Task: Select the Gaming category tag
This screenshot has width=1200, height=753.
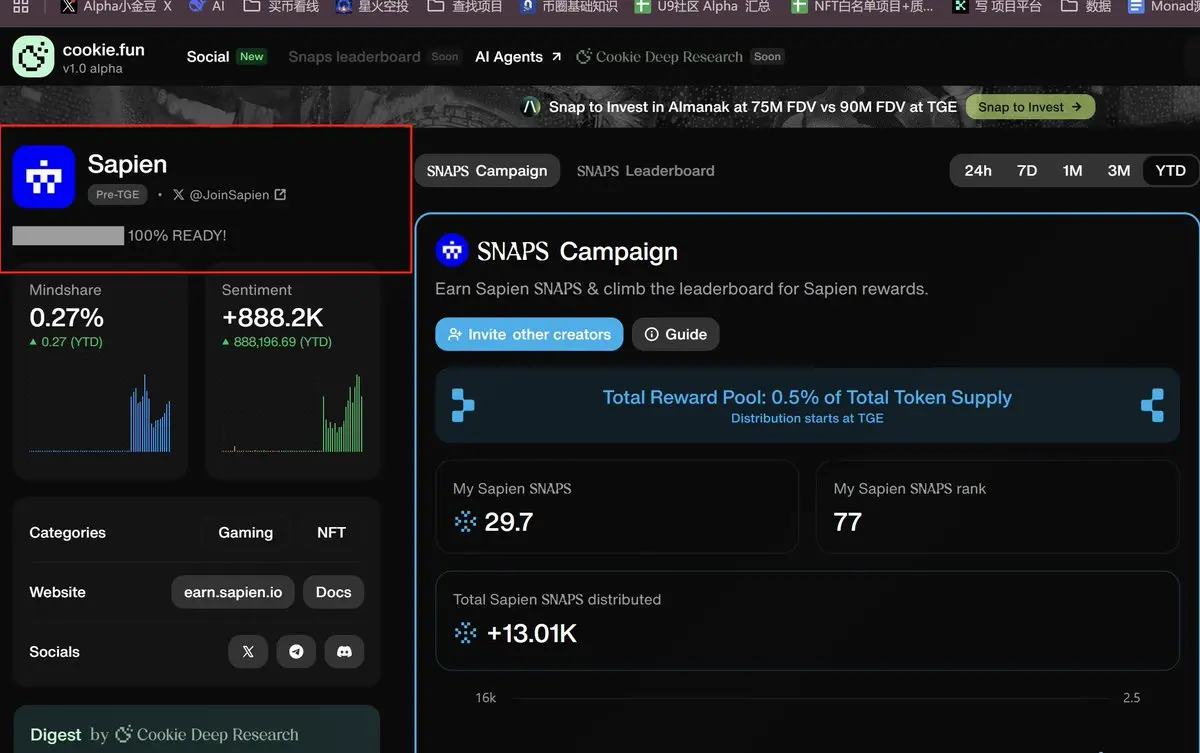Action: pyautogui.click(x=246, y=533)
